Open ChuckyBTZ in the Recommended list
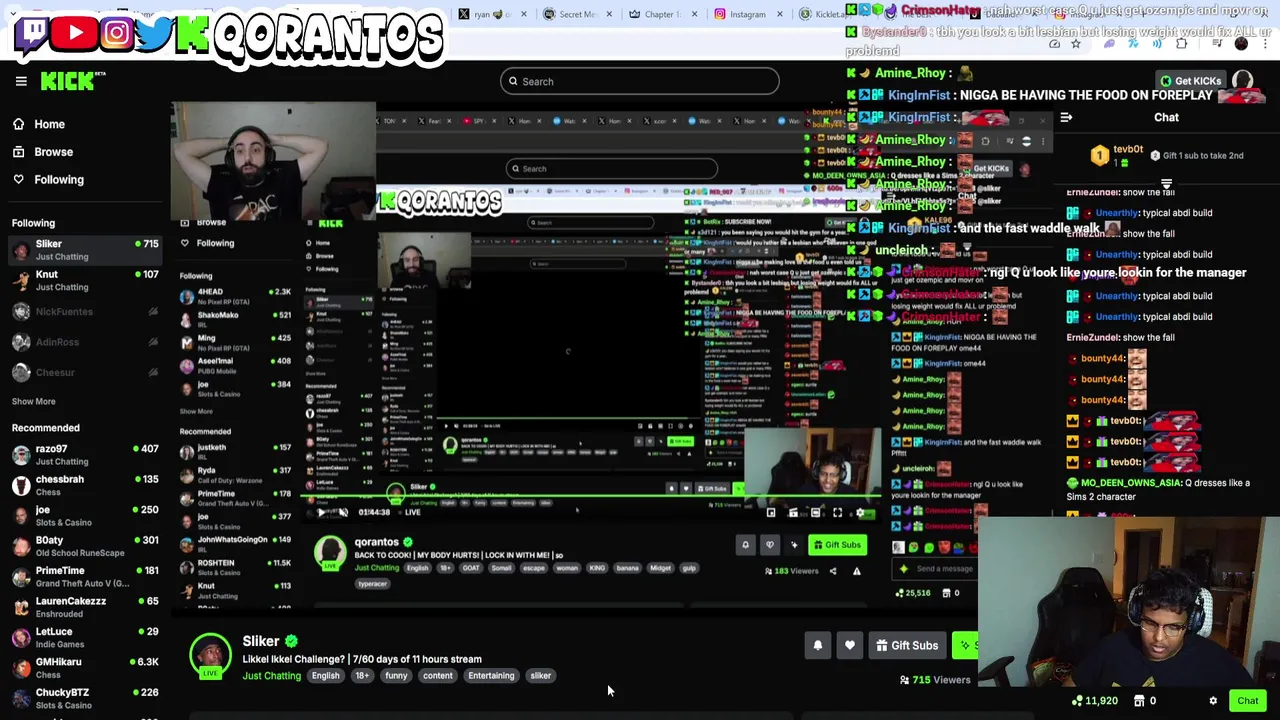This screenshot has width=1280, height=720. tap(84, 698)
